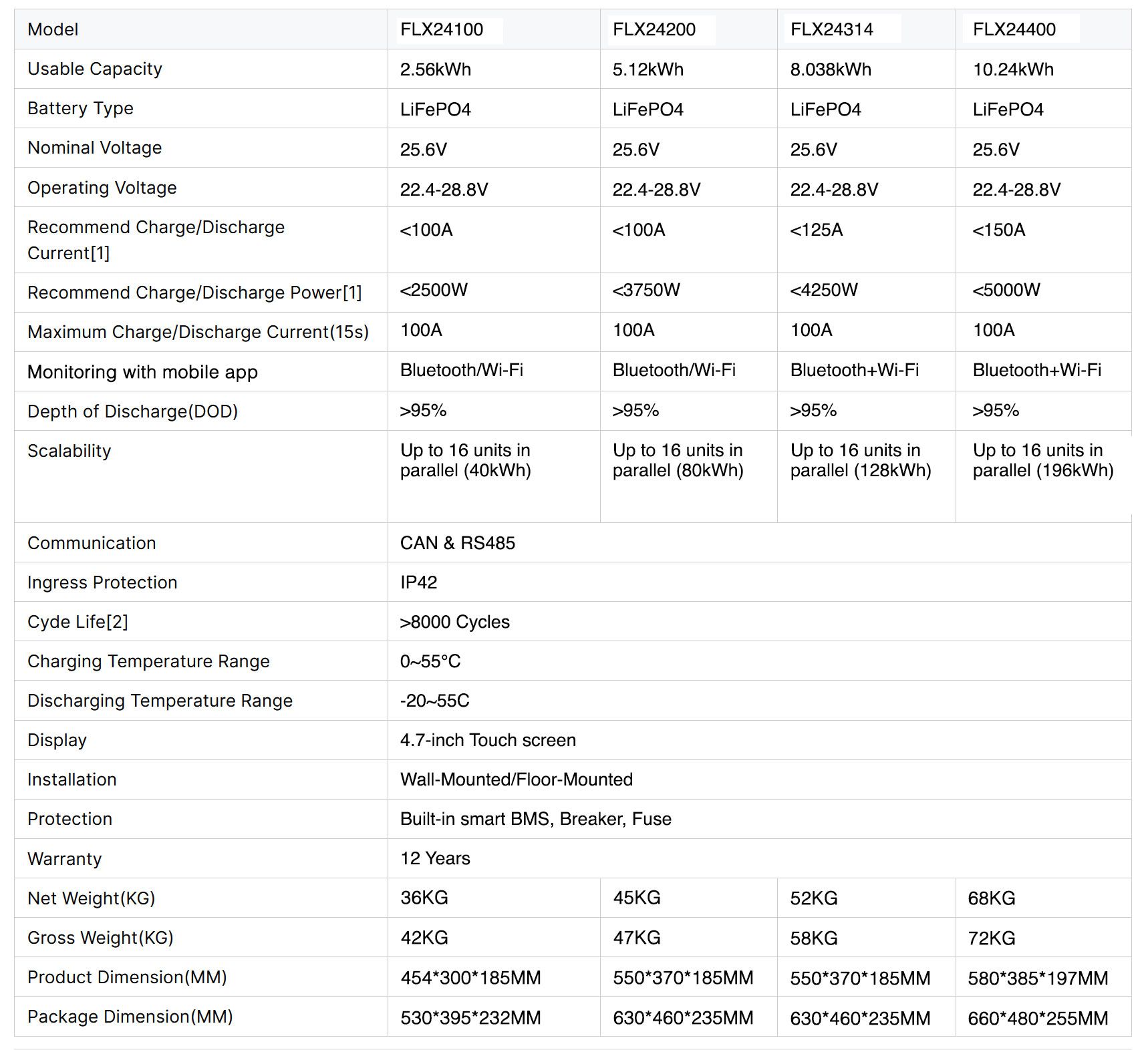Screen dimensions: 1148x1050
Task: Click the Recommend Charge/Discharge Power[1] label
Action: 194,293
